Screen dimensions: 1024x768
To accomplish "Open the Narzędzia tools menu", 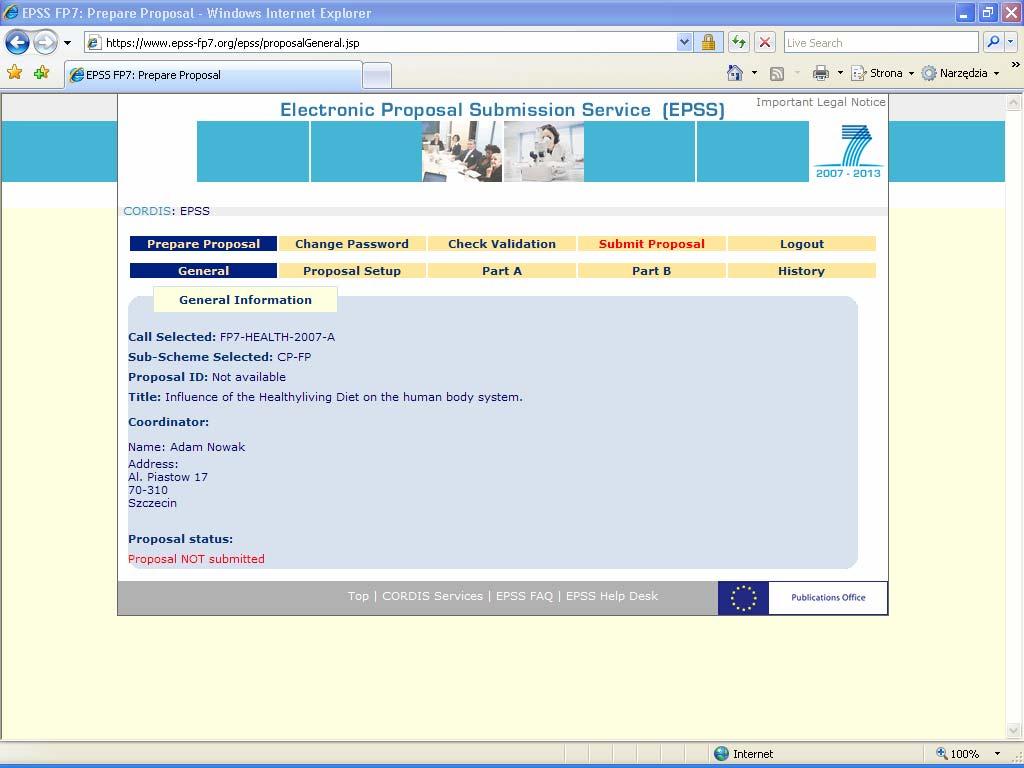I will pos(960,73).
